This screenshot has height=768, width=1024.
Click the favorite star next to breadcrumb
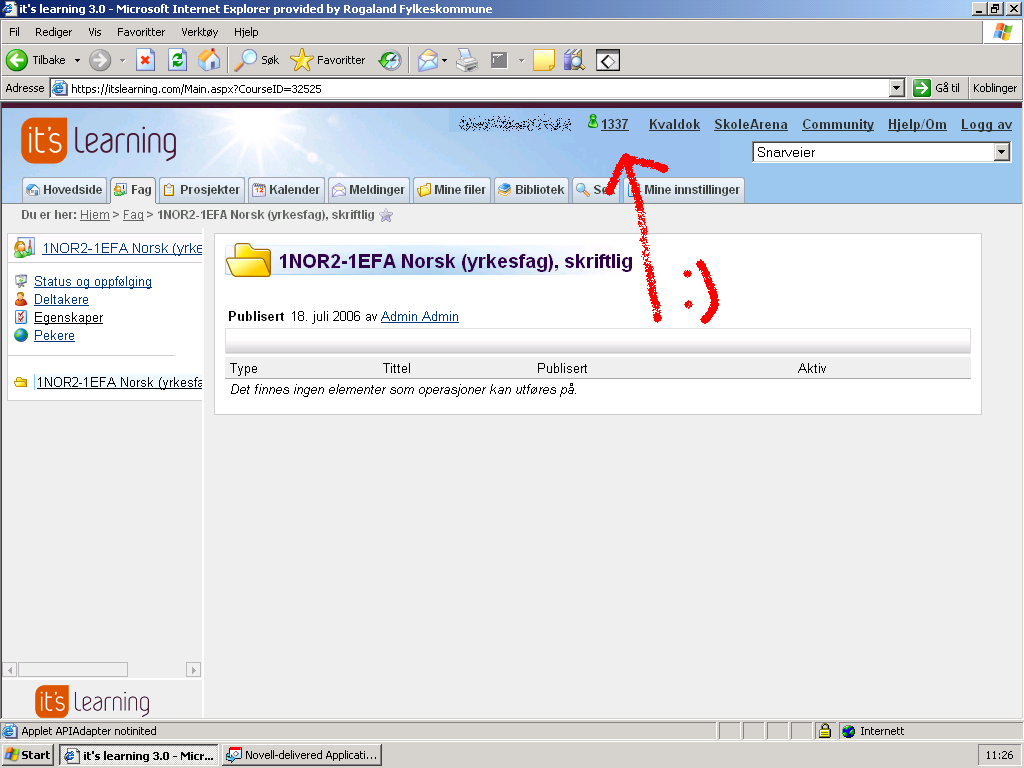[x=386, y=215]
